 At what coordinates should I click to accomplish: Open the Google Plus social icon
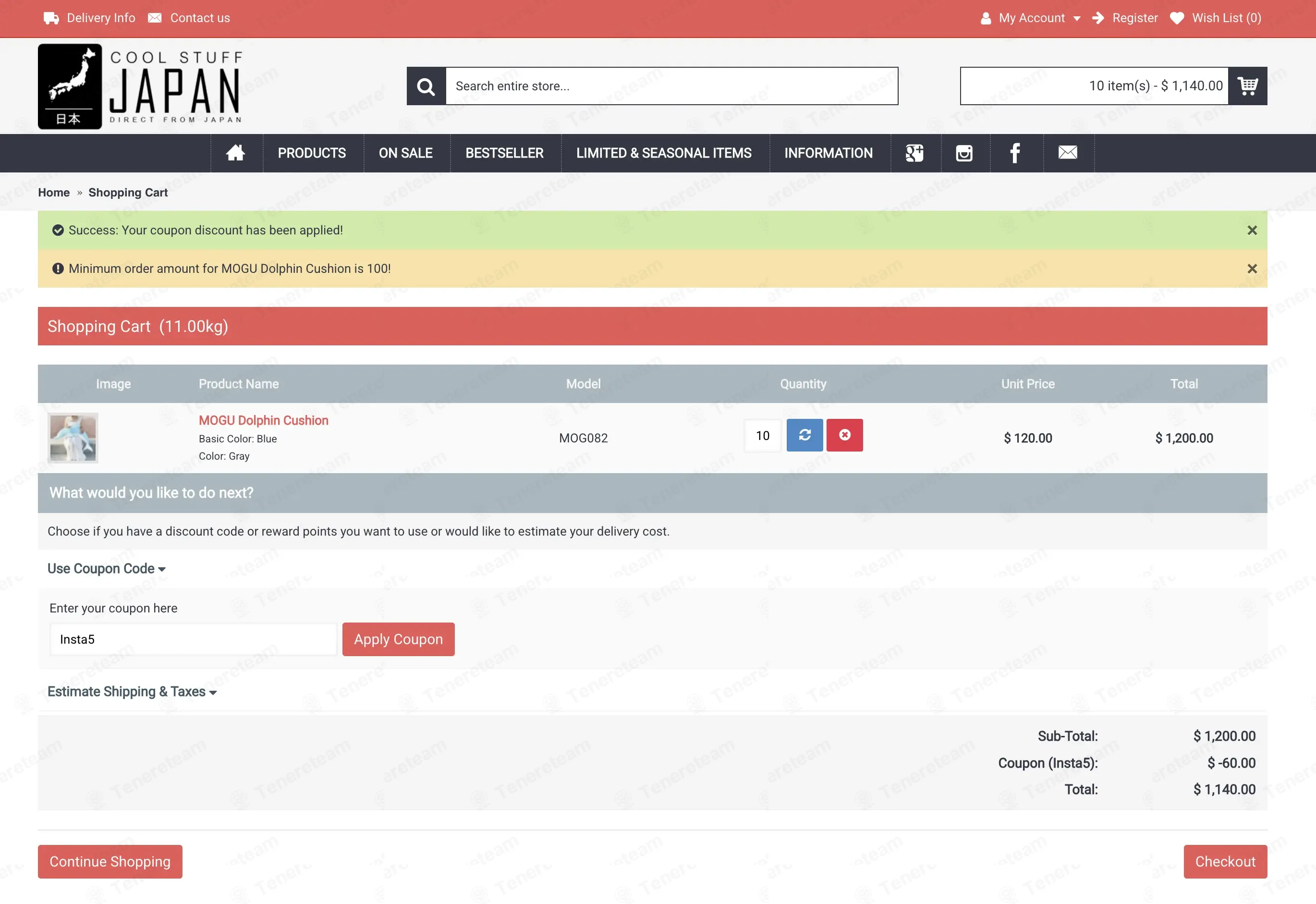[914, 153]
